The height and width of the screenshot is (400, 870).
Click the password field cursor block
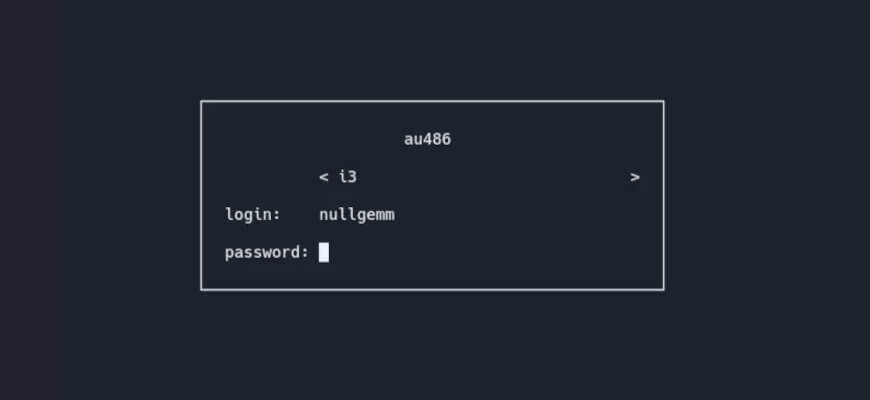[x=323, y=252]
